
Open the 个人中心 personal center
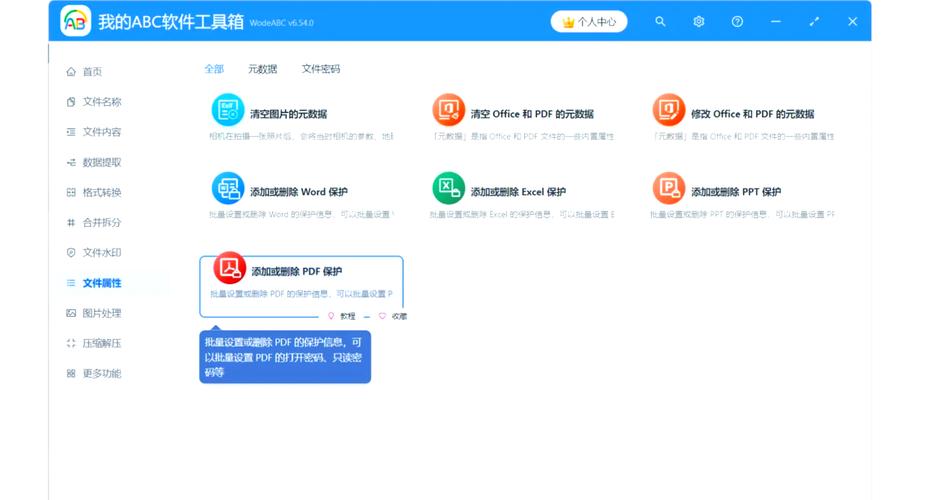point(589,22)
